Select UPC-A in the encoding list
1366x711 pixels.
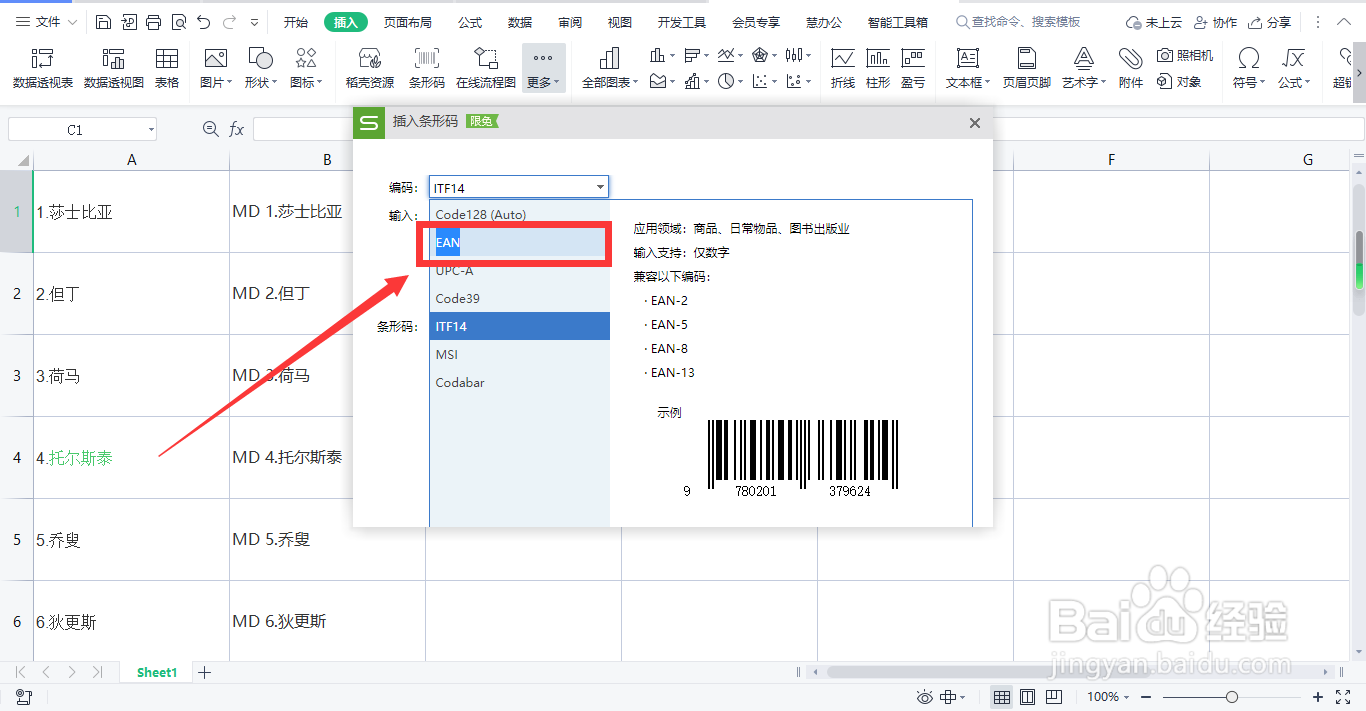point(520,270)
